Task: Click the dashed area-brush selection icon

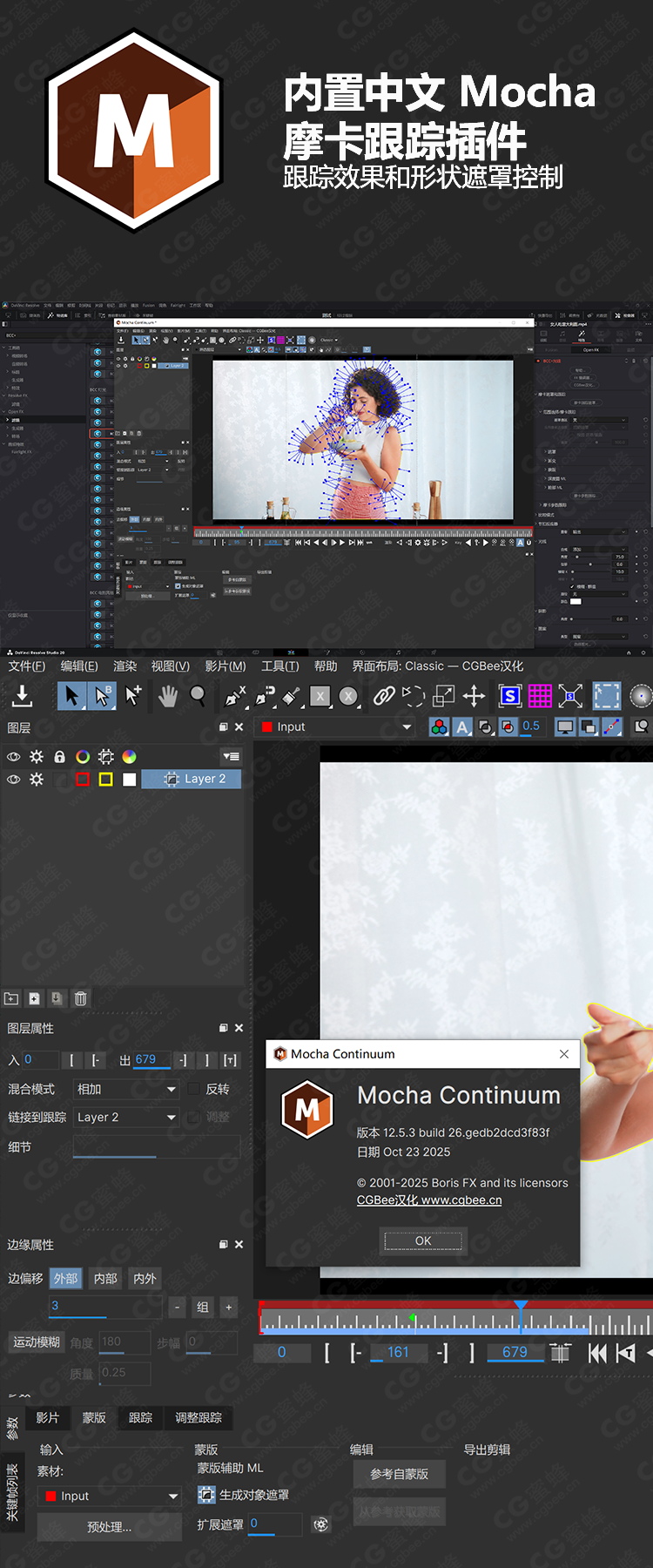Action: (x=607, y=695)
